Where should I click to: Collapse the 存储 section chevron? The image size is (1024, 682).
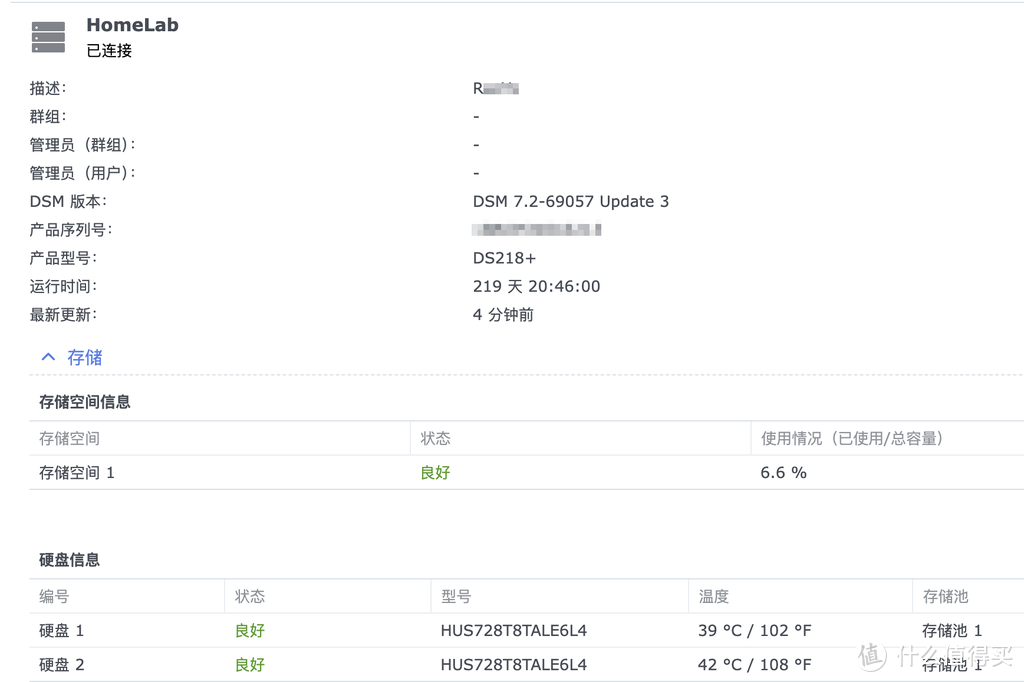[48, 356]
